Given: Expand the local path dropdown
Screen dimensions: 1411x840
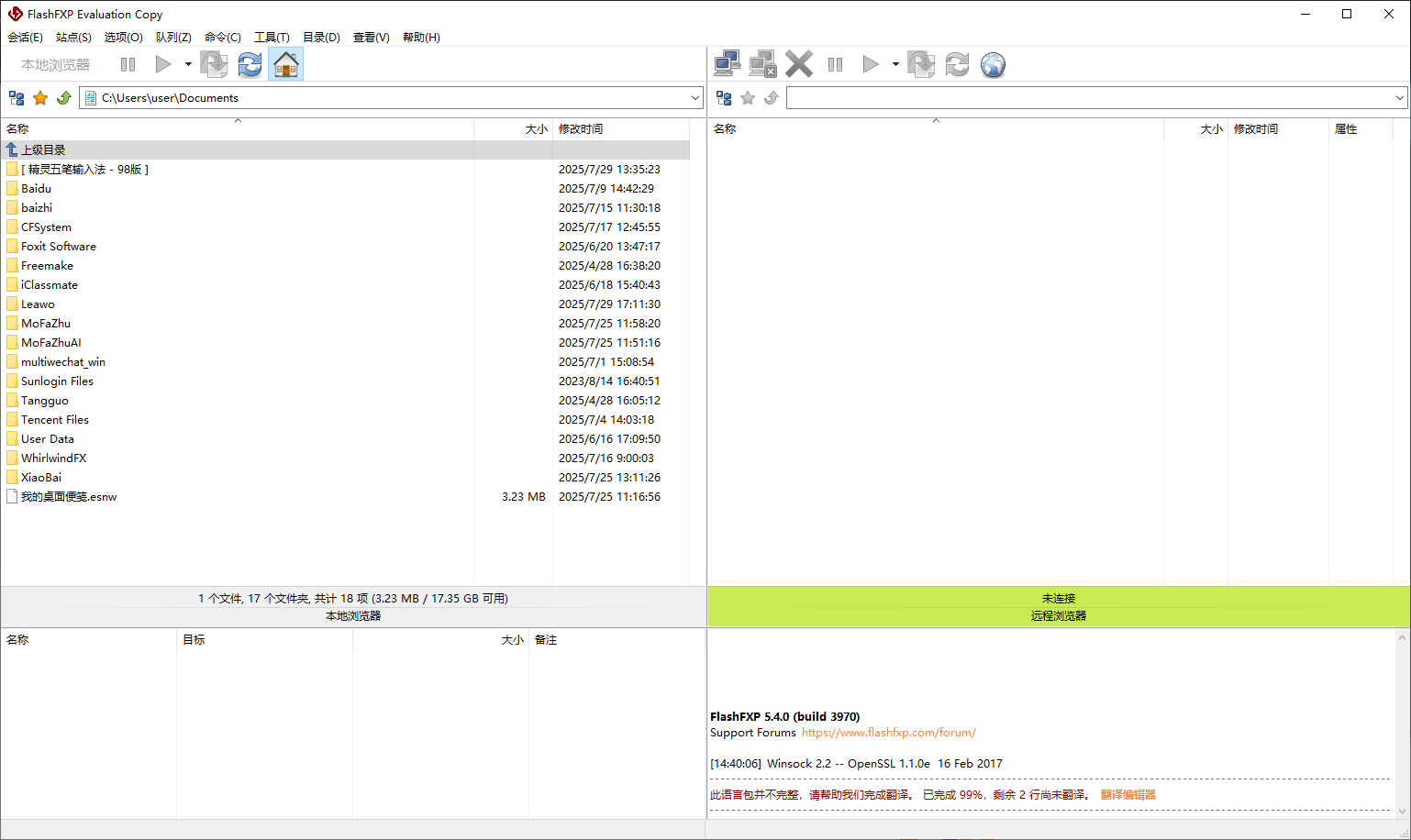Looking at the screenshot, I should [x=694, y=98].
